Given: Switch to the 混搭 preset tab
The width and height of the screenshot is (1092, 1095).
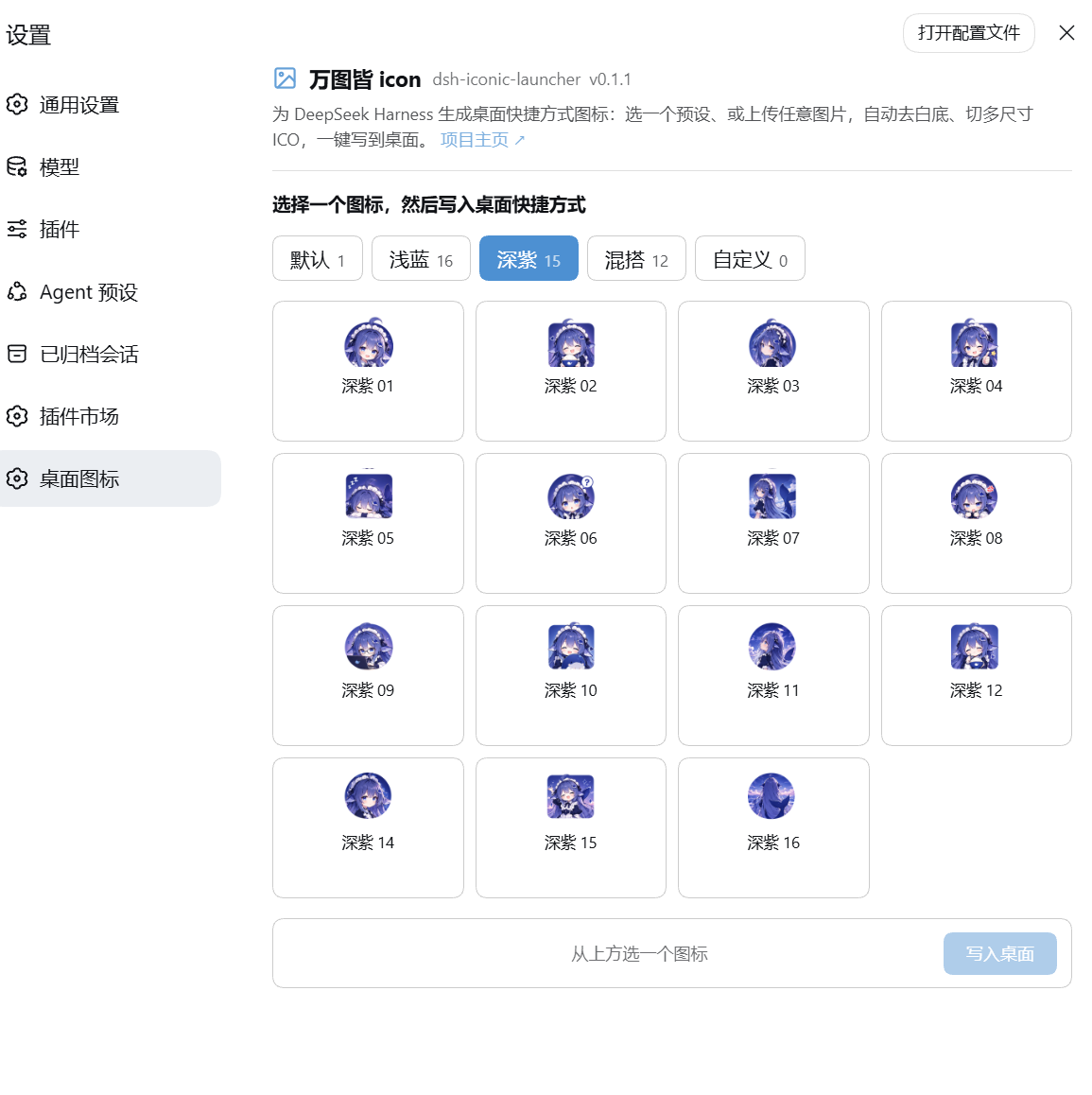Looking at the screenshot, I should click(x=636, y=258).
